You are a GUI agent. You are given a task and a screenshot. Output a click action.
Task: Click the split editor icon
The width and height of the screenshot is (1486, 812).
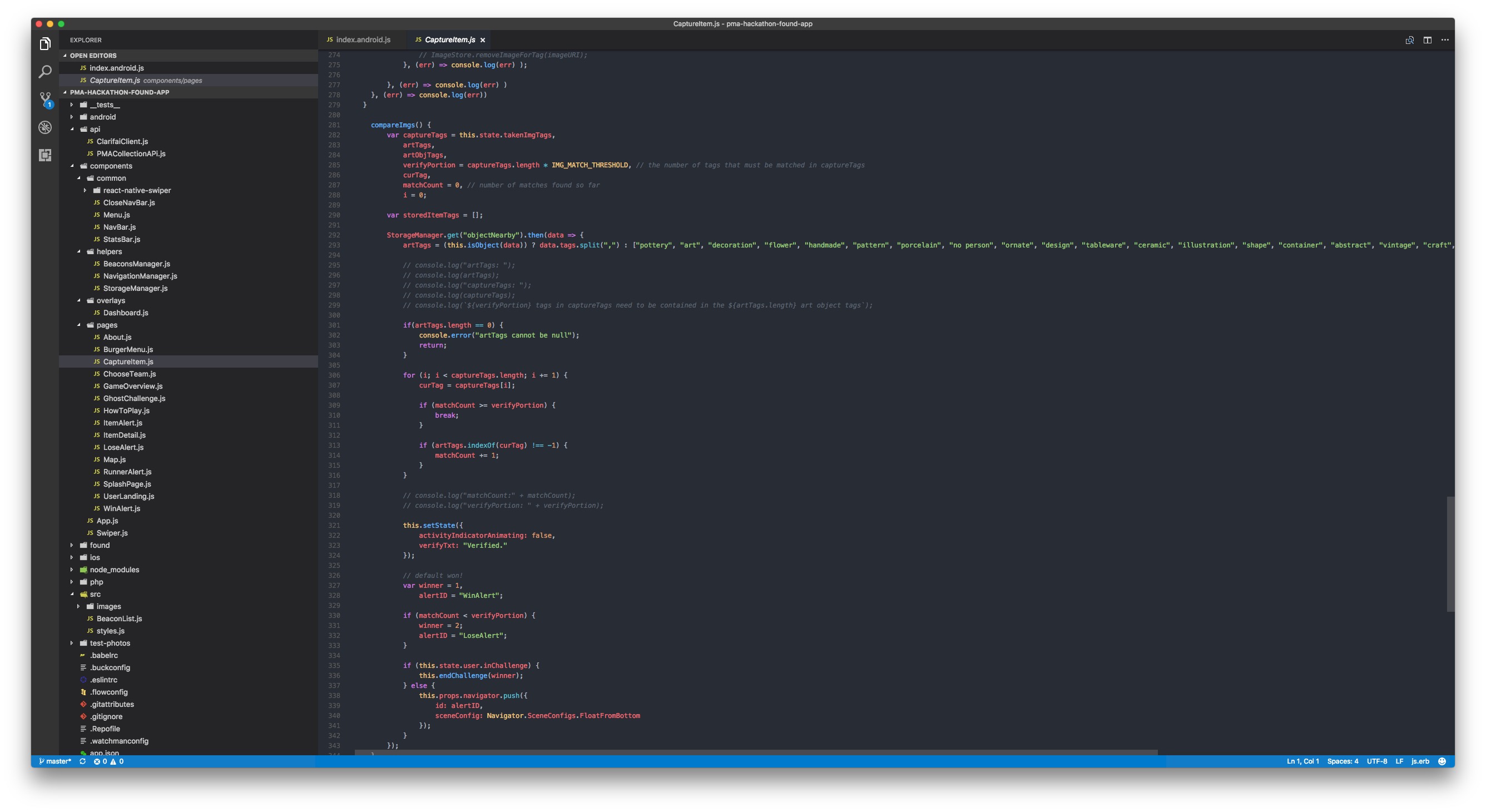(x=1427, y=40)
